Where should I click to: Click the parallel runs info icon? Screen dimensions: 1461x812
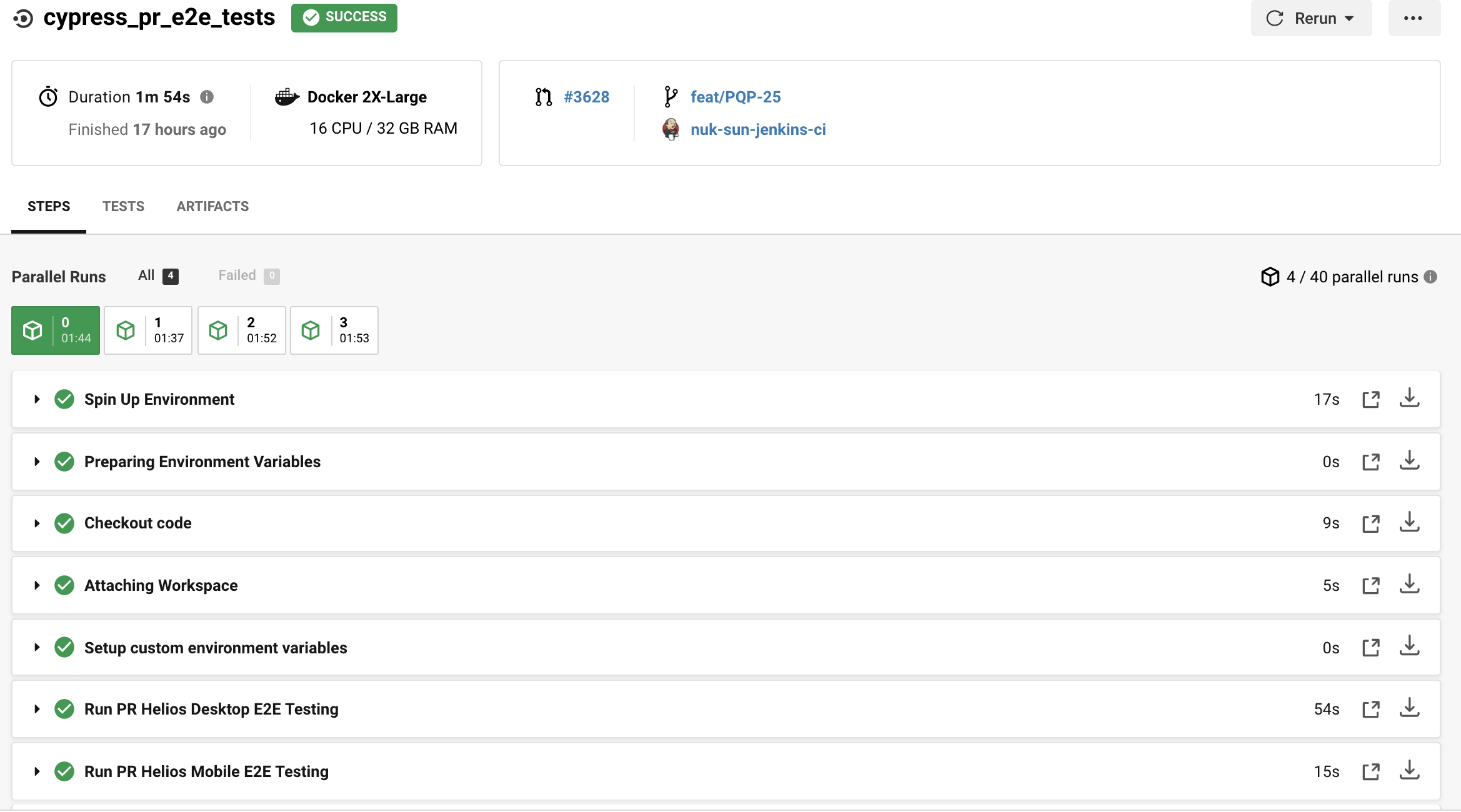click(x=1430, y=277)
